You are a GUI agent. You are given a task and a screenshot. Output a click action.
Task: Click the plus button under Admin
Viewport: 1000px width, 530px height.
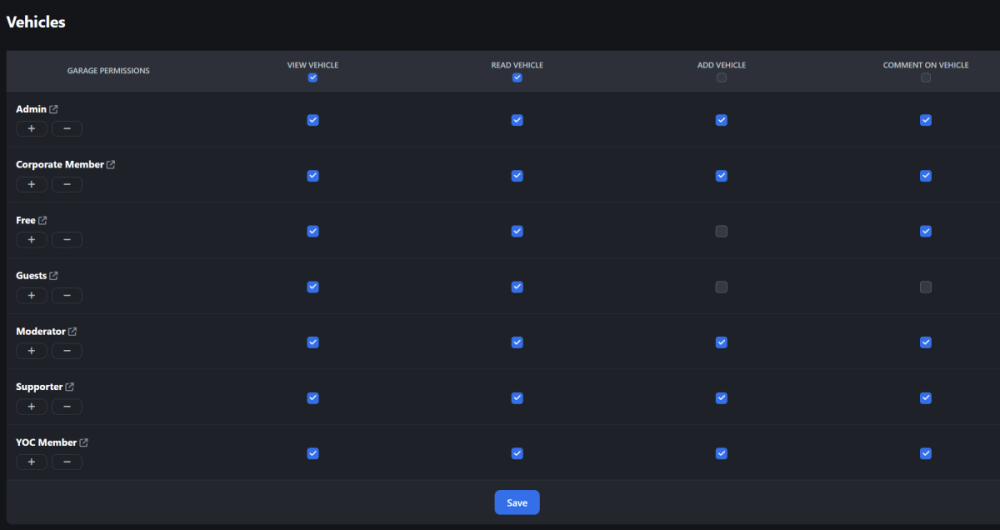[x=31, y=129]
